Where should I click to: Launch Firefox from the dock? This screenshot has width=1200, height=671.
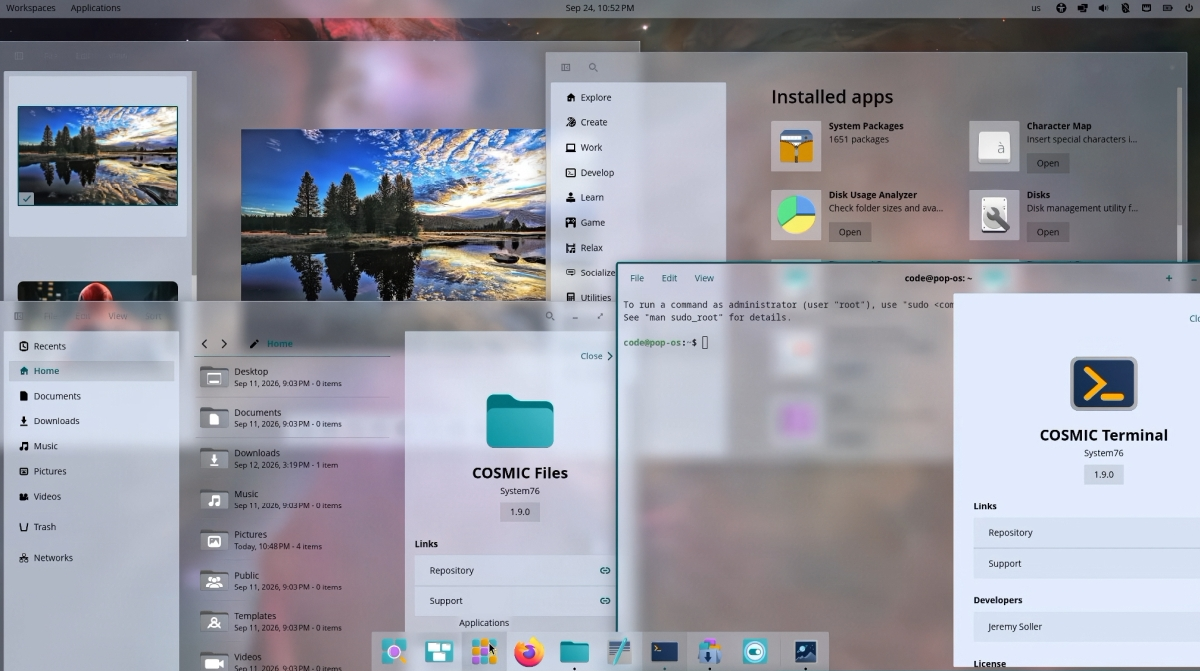(x=529, y=652)
